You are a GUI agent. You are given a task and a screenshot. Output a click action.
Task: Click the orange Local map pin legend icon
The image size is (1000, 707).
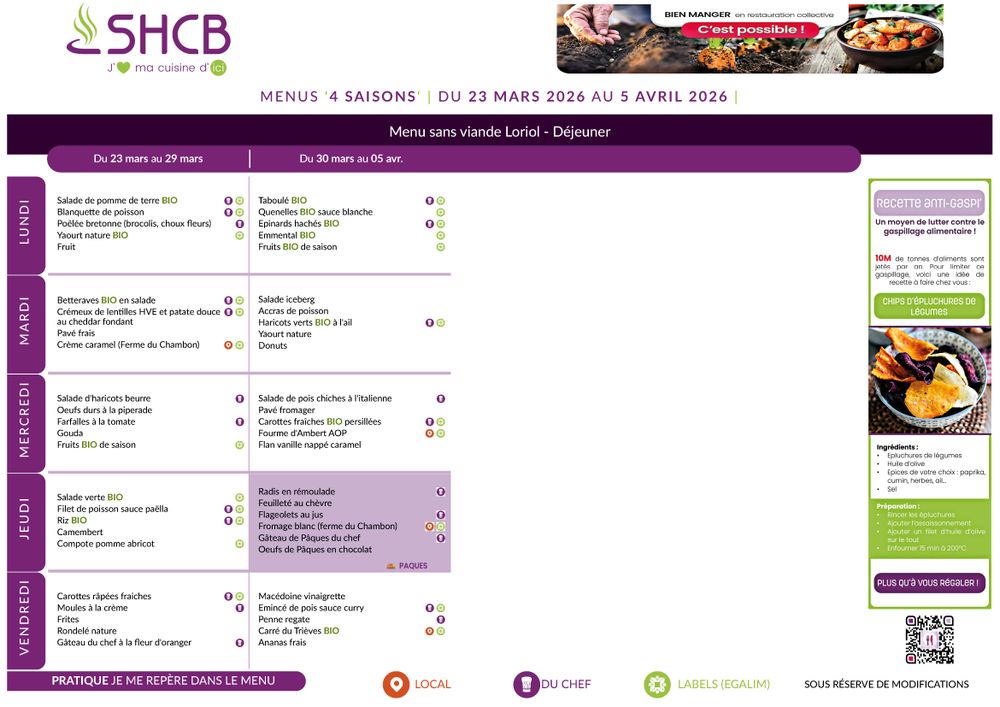pyautogui.click(x=397, y=684)
